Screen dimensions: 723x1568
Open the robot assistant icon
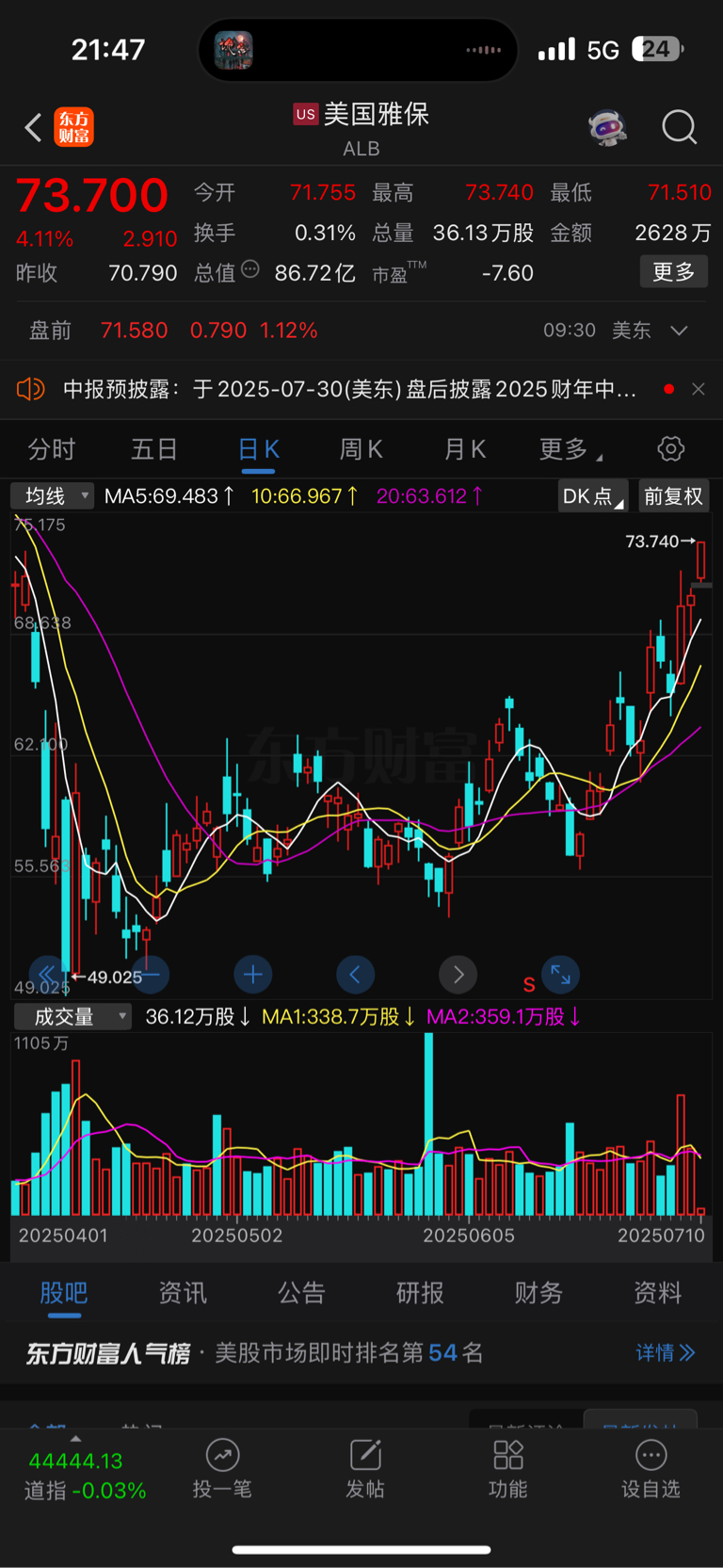tap(608, 126)
